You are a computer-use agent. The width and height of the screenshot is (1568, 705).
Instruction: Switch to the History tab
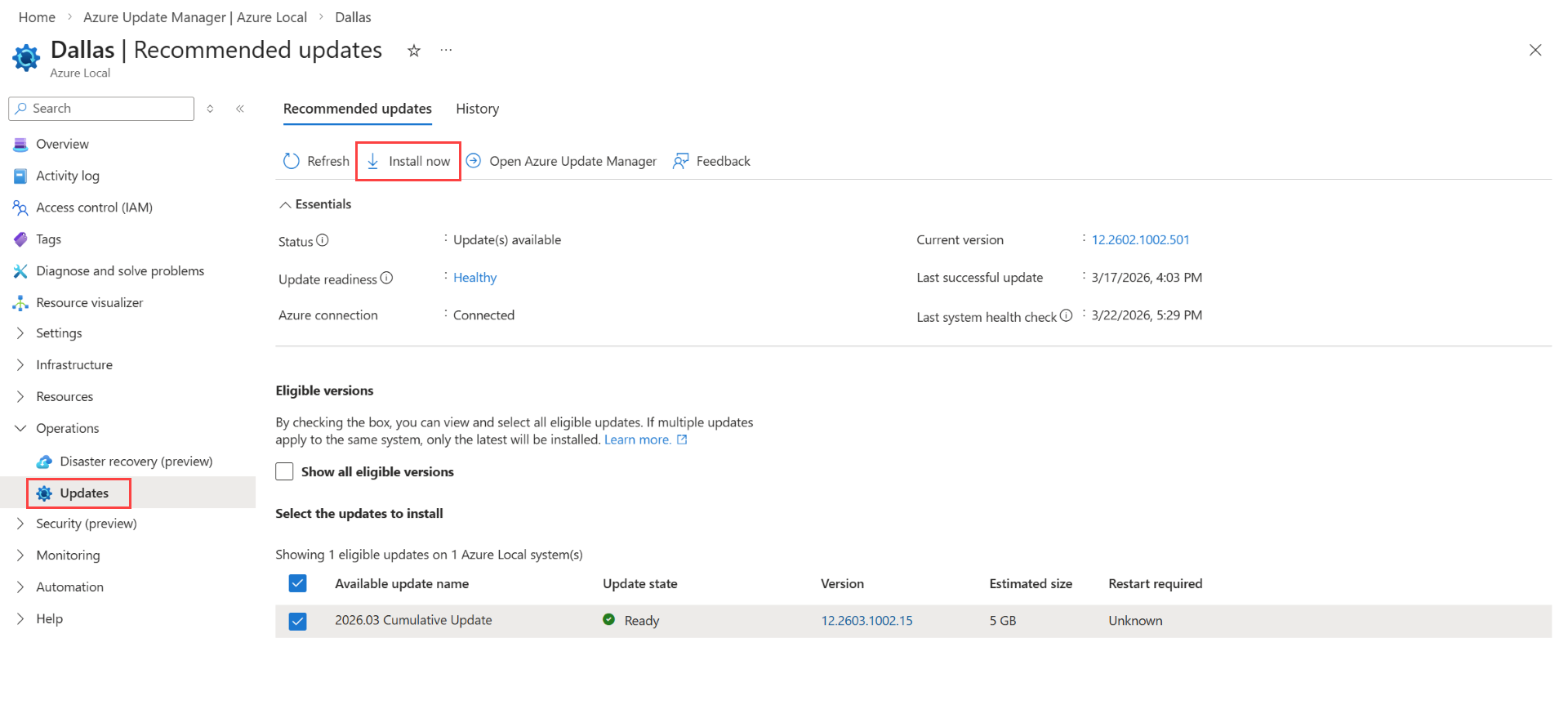[477, 109]
